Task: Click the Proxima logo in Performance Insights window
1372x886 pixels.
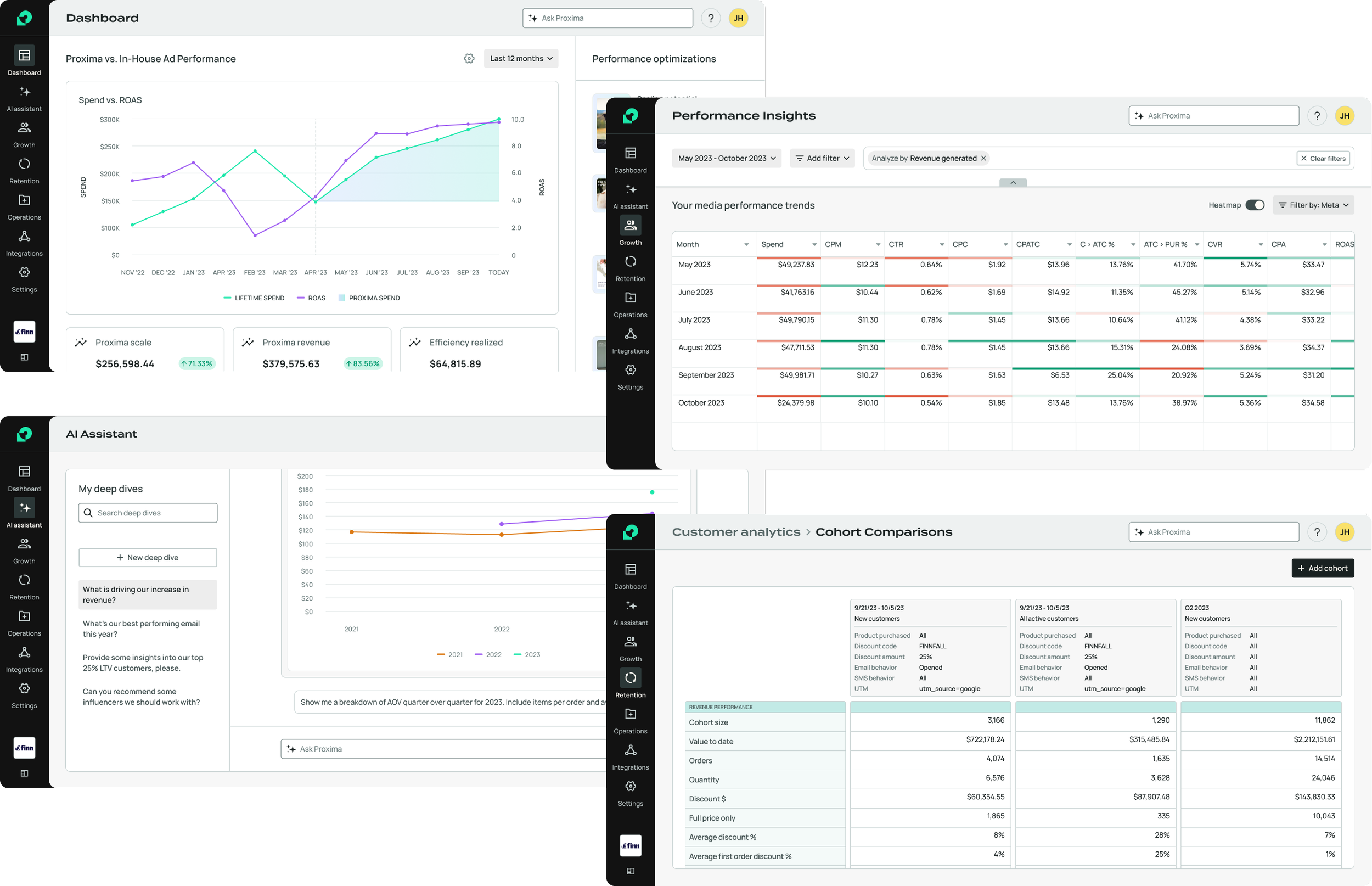Action: click(630, 116)
